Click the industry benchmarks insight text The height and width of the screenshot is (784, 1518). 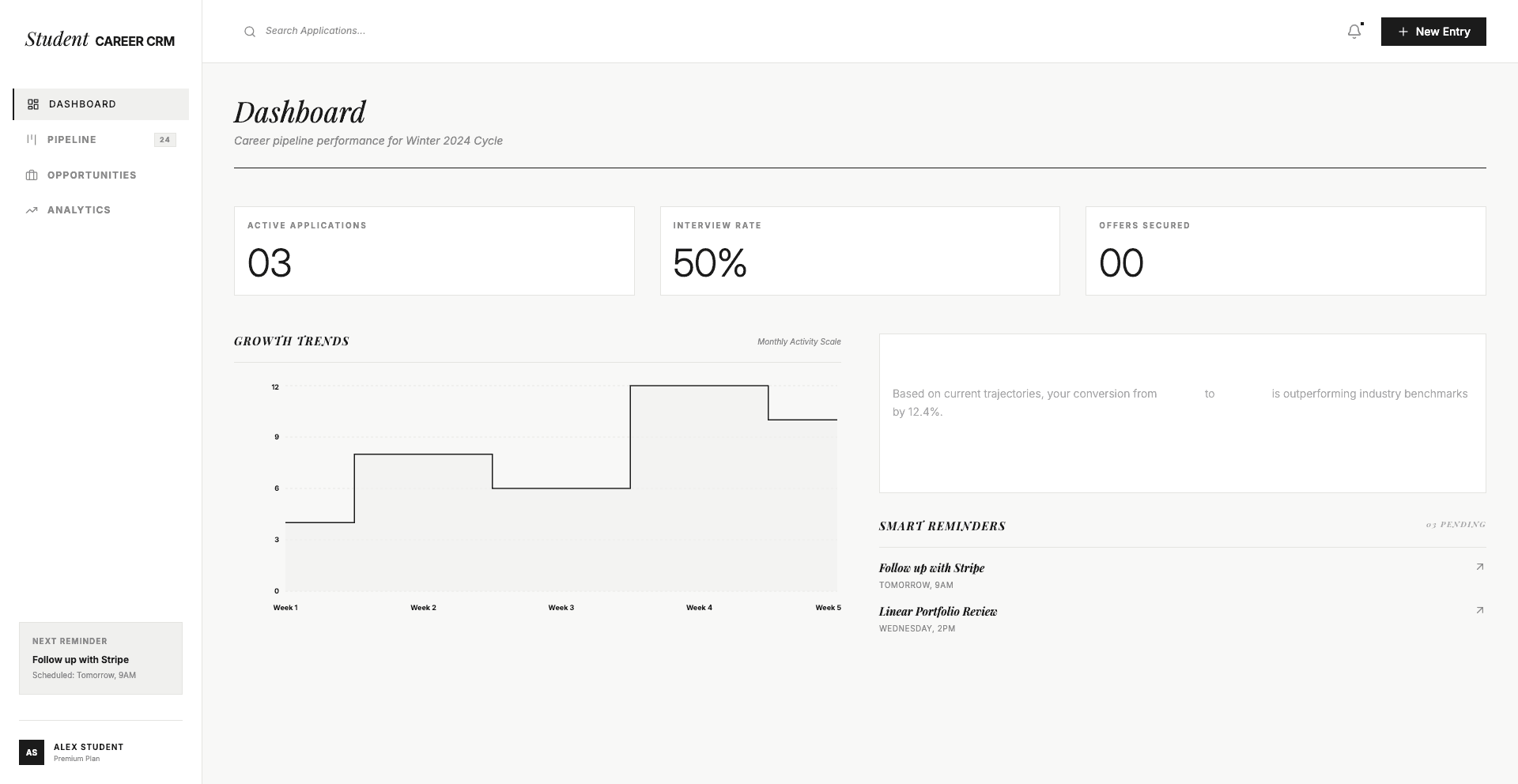click(1180, 402)
